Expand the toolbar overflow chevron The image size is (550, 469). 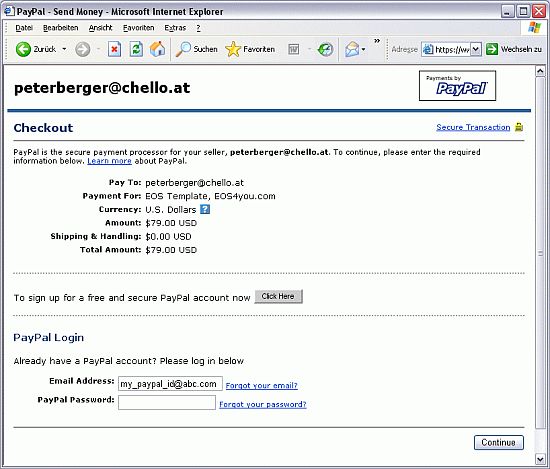[x=377, y=41]
